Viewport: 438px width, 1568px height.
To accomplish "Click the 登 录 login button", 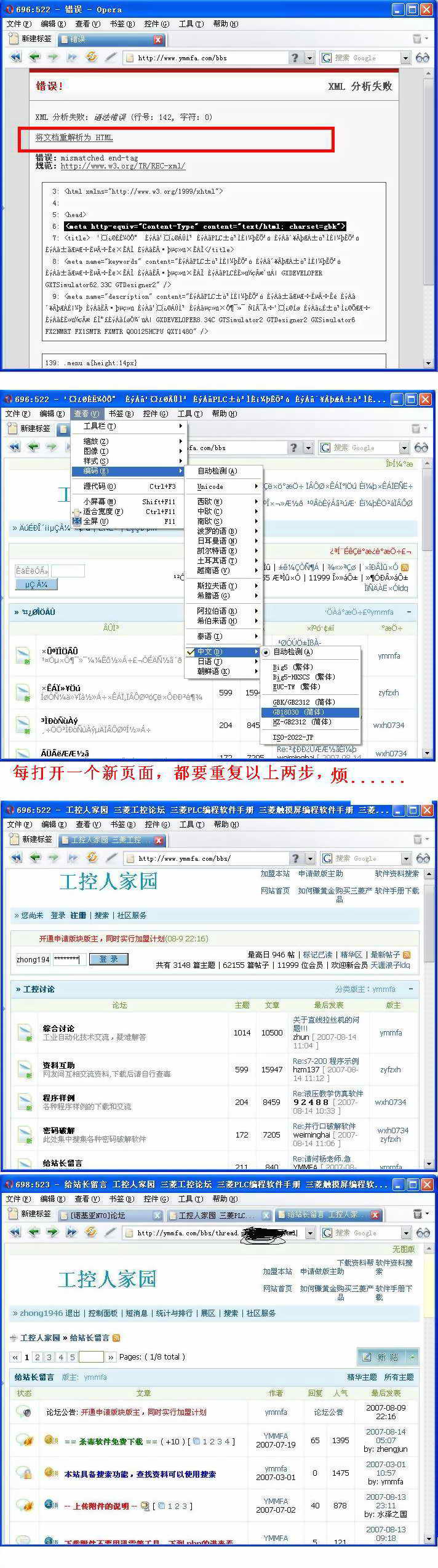I will (x=108, y=959).
